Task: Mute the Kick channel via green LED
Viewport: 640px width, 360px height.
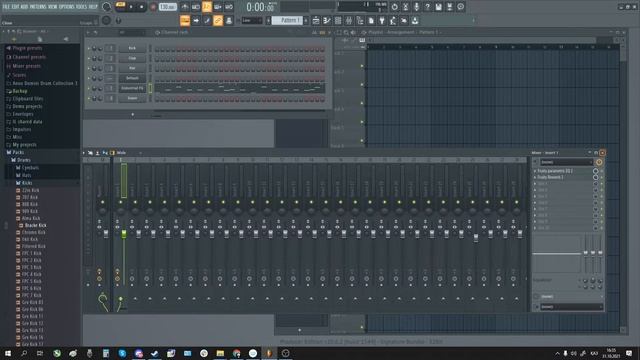Action: 89,49
